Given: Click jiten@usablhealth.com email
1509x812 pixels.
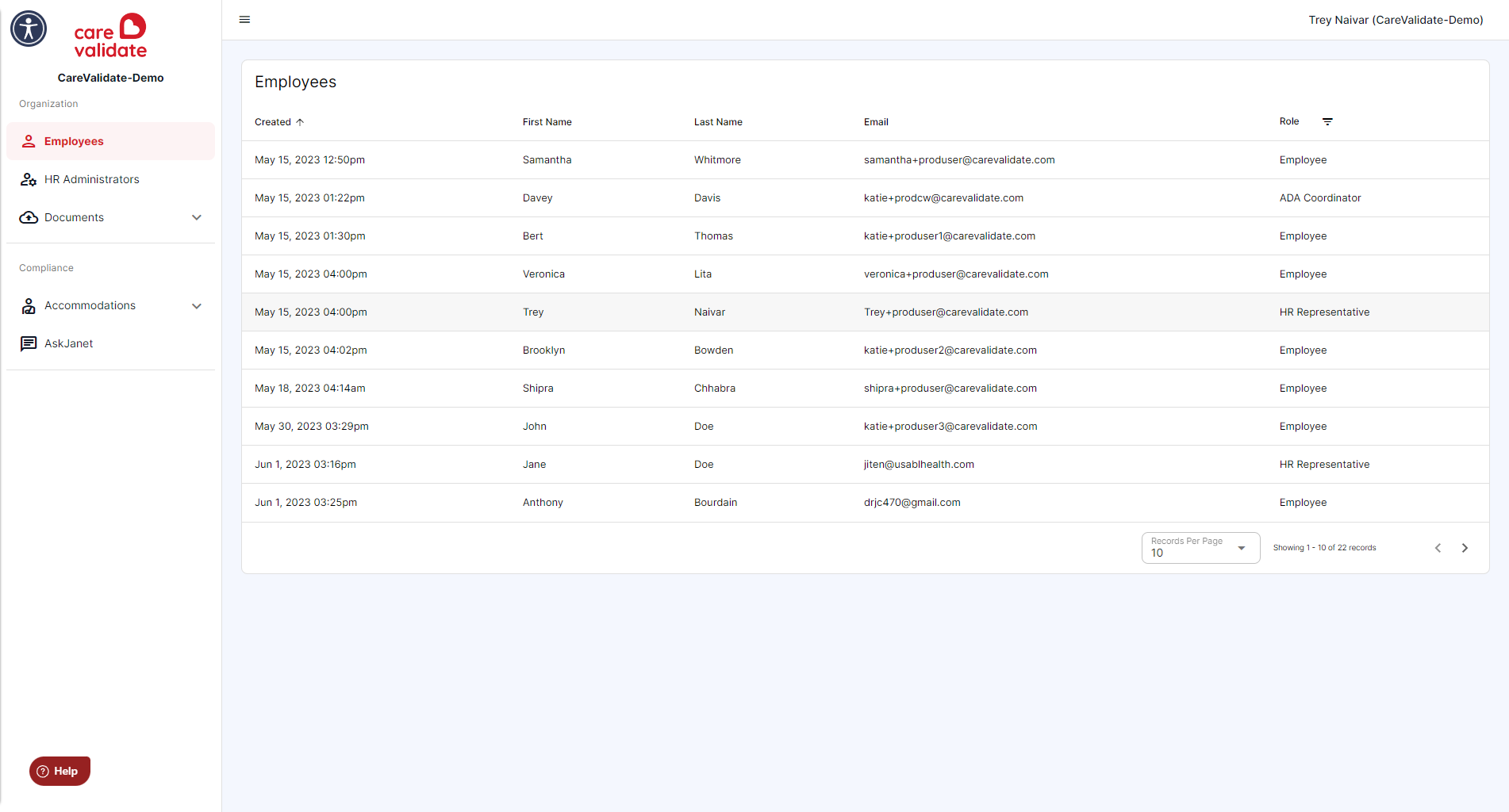Looking at the screenshot, I should (919, 465).
